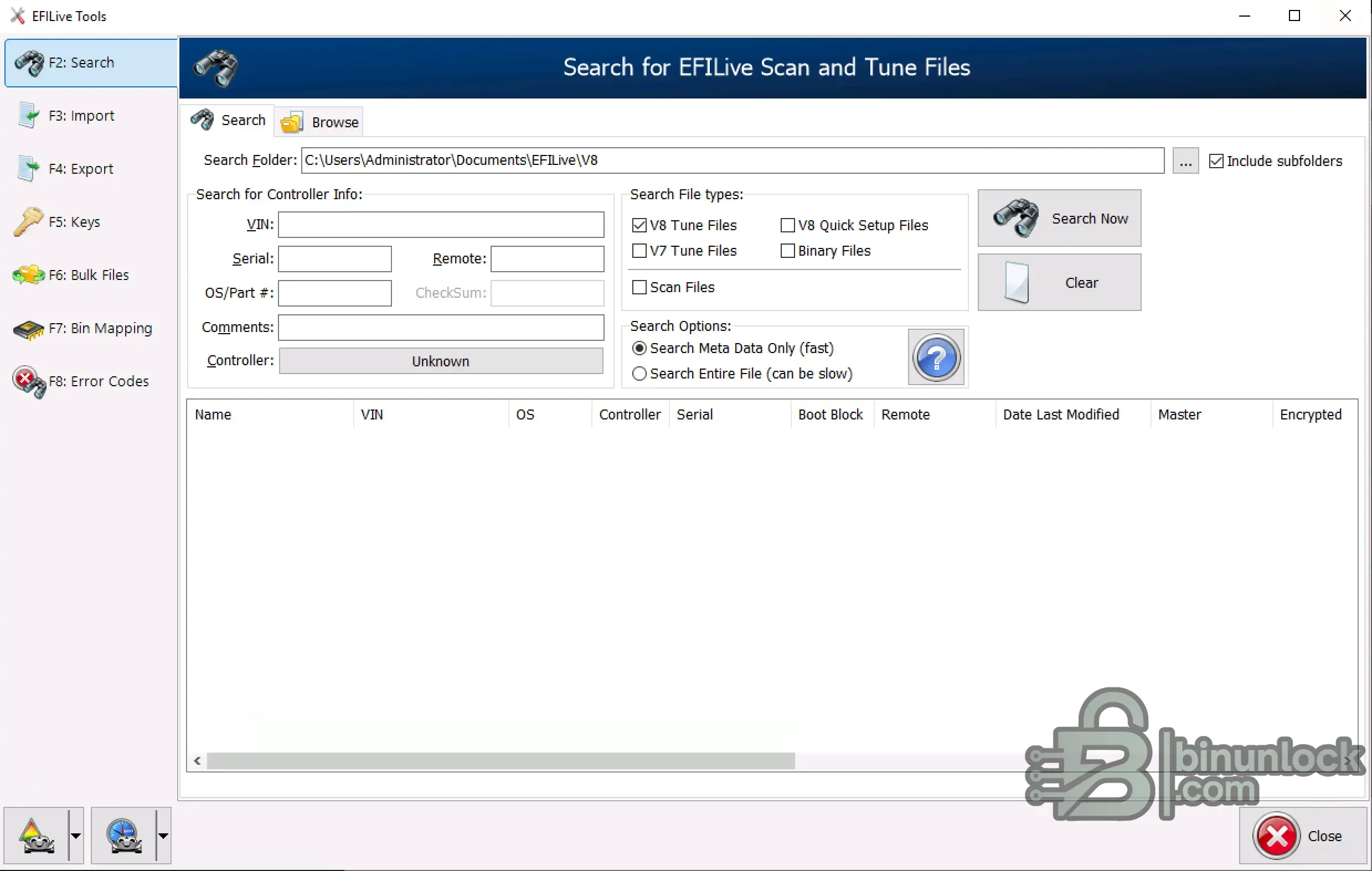The width and height of the screenshot is (1372, 871).
Task: Click the Unknown controller button
Action: [440, 361]
